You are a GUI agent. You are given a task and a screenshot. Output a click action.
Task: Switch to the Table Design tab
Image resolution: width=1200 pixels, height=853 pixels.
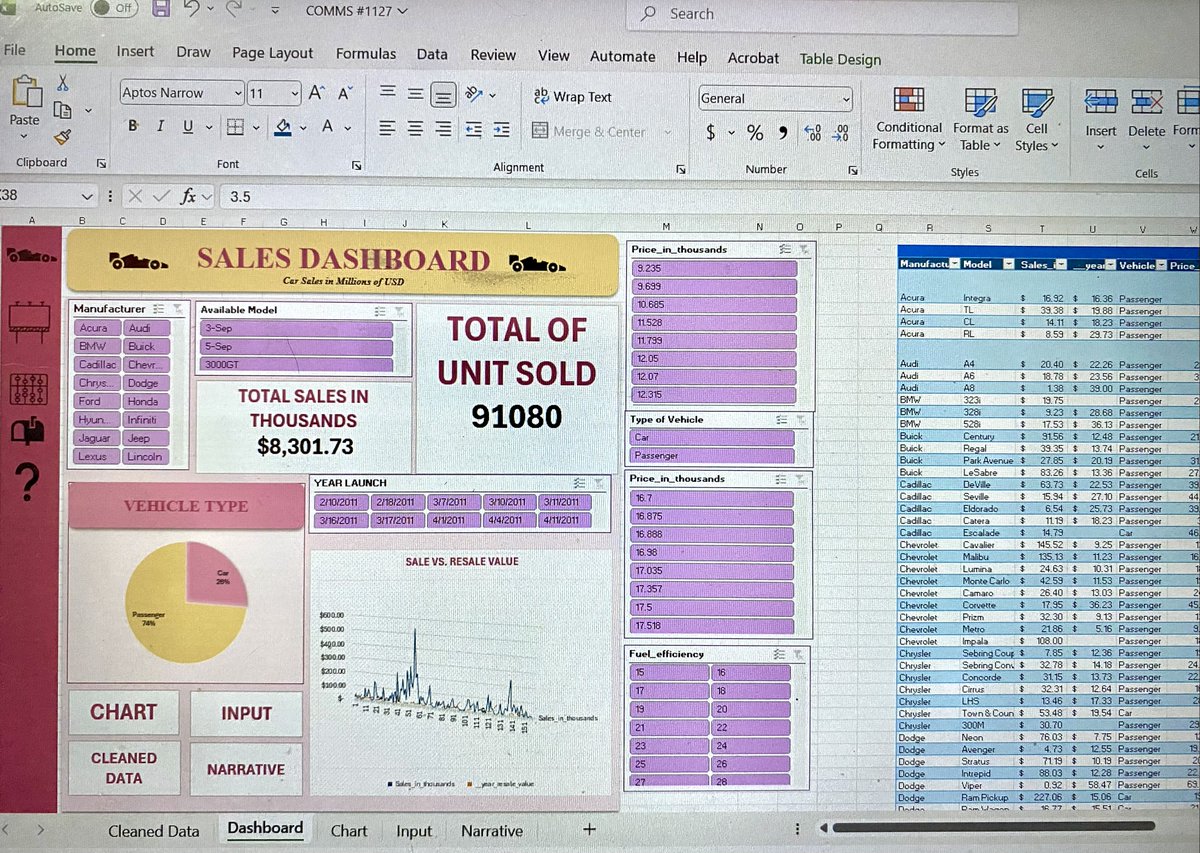click(x=840, y=59)
